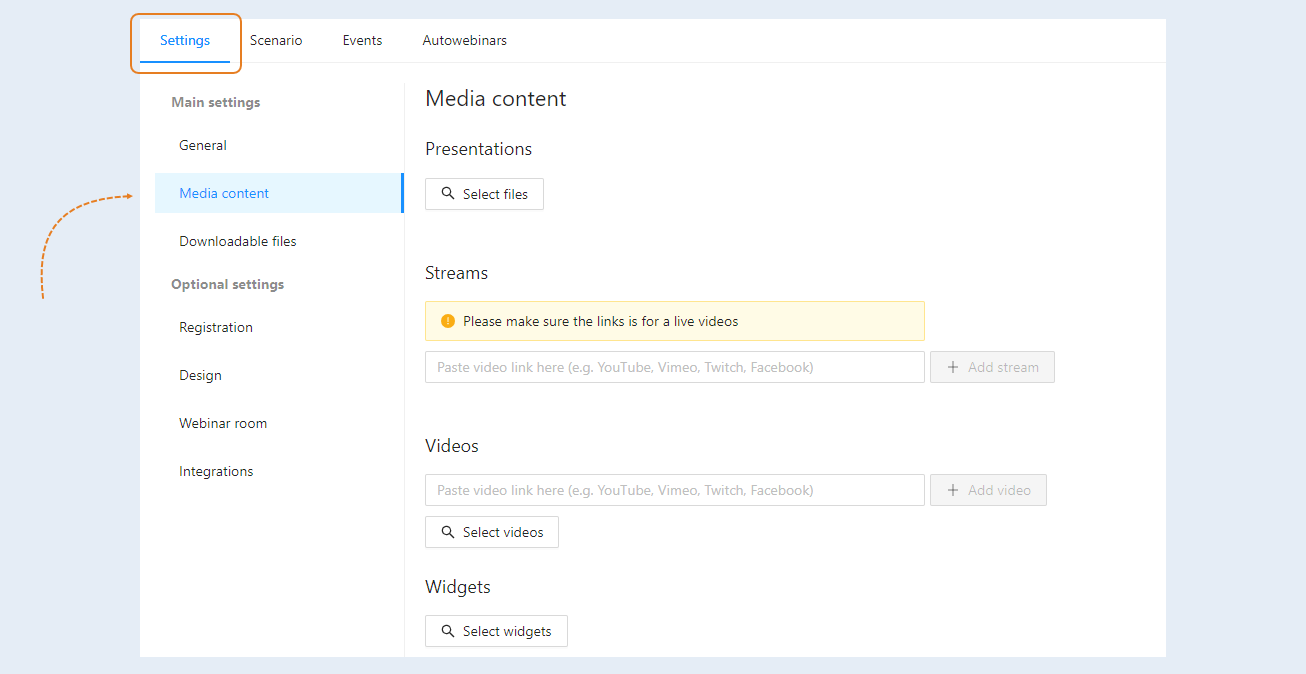
Task: Click the Select videos button
Action: [x=491, y=532]
